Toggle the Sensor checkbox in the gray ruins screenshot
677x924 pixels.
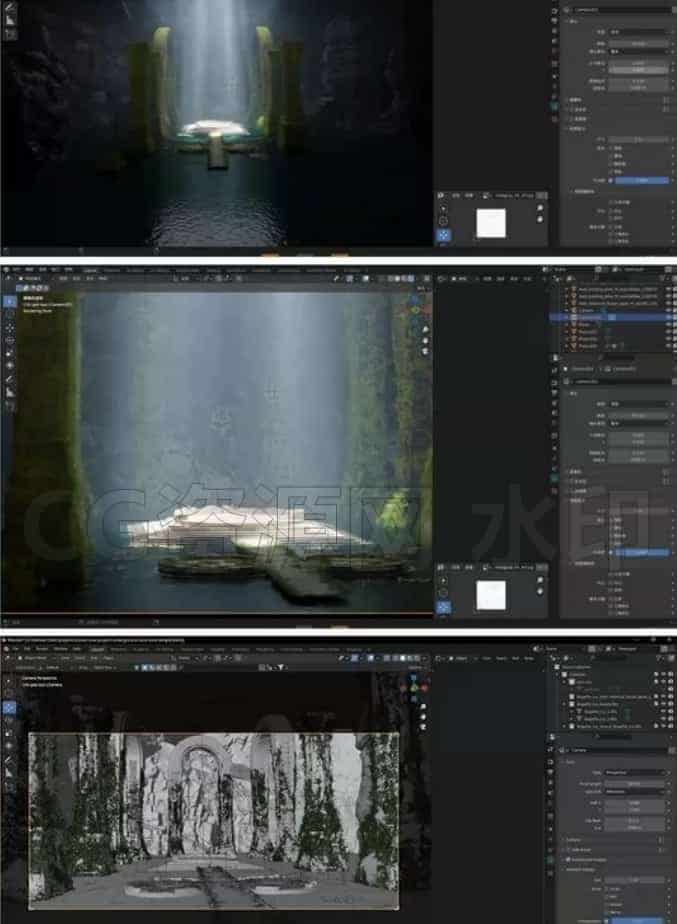606,904
